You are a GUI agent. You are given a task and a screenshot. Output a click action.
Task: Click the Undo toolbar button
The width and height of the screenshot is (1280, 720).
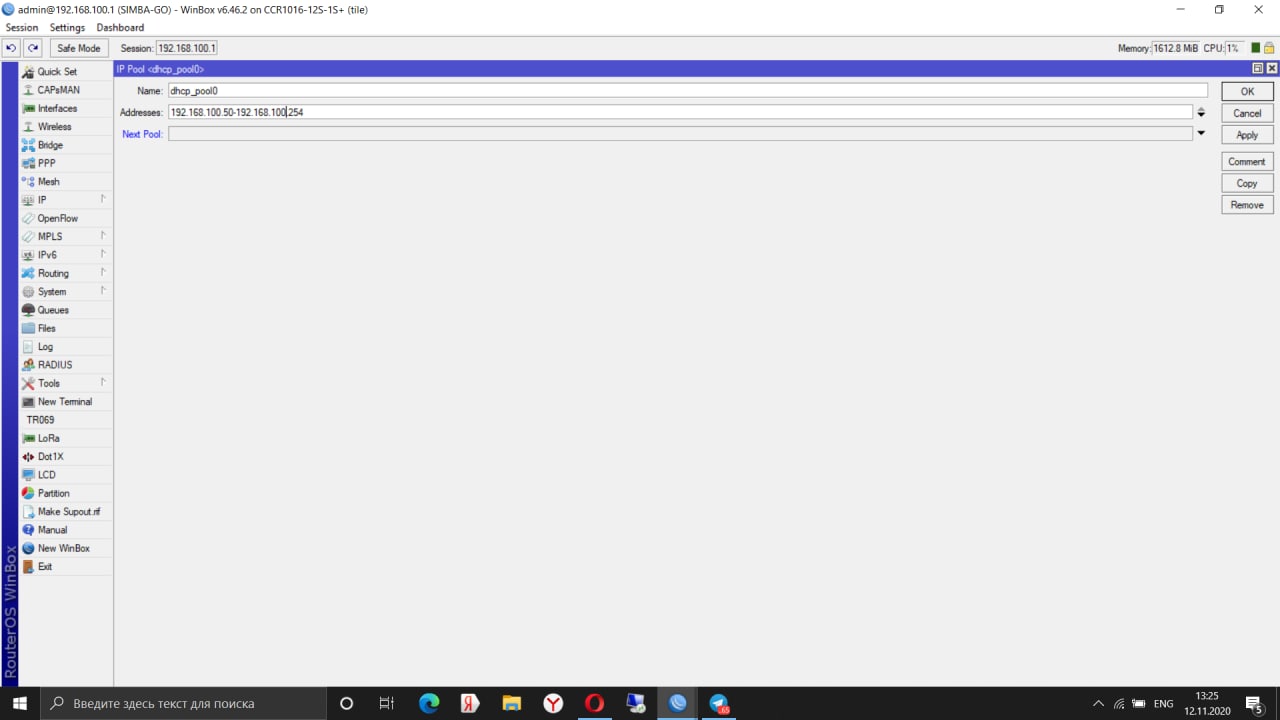[x=12, y=48]
